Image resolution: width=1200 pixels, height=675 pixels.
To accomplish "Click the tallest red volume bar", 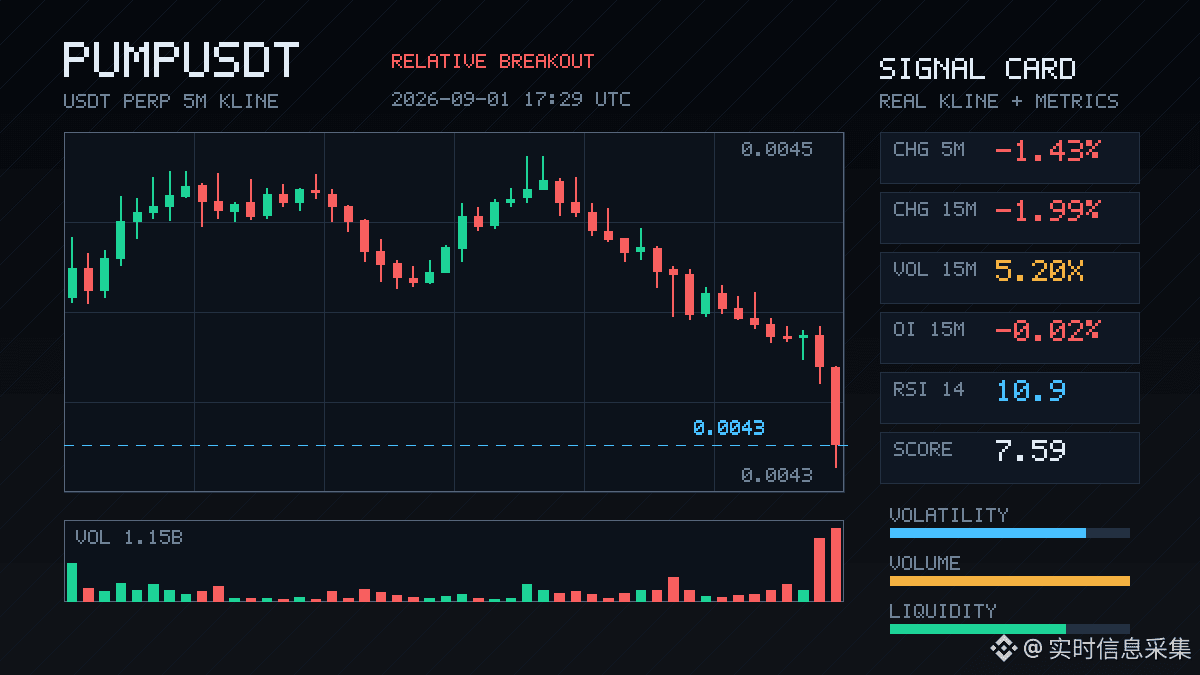I will click(836, 564).
